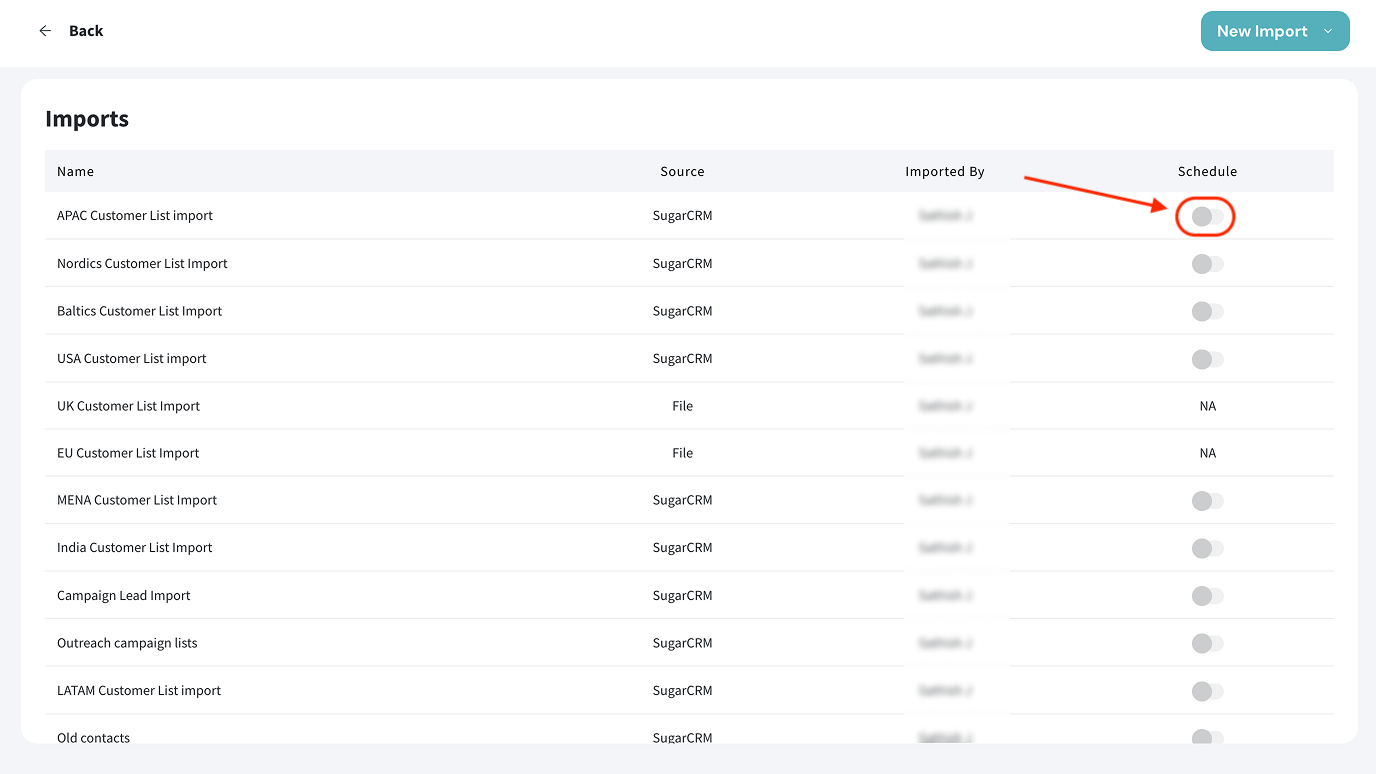Screen dimensions: 1376x774
Task: Toggle Outreach campaign lists schedule switch
Action: click(x=1207, y=643)
